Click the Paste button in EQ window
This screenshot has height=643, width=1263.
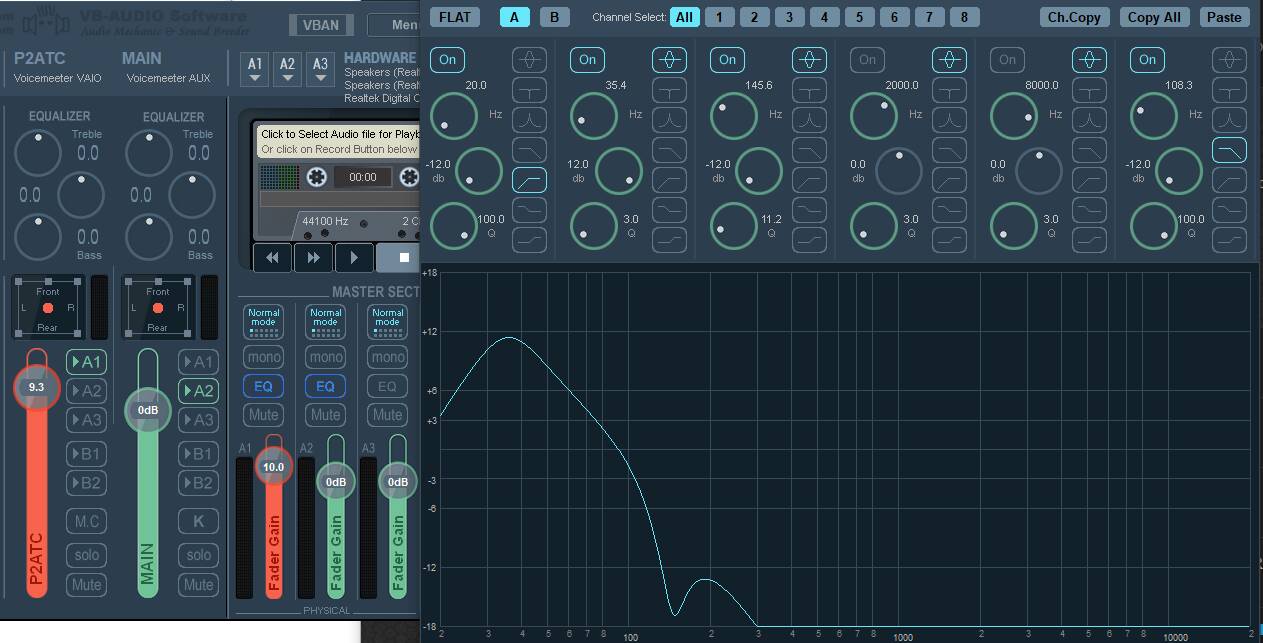pyautogui.click(x=1224, y=17)
